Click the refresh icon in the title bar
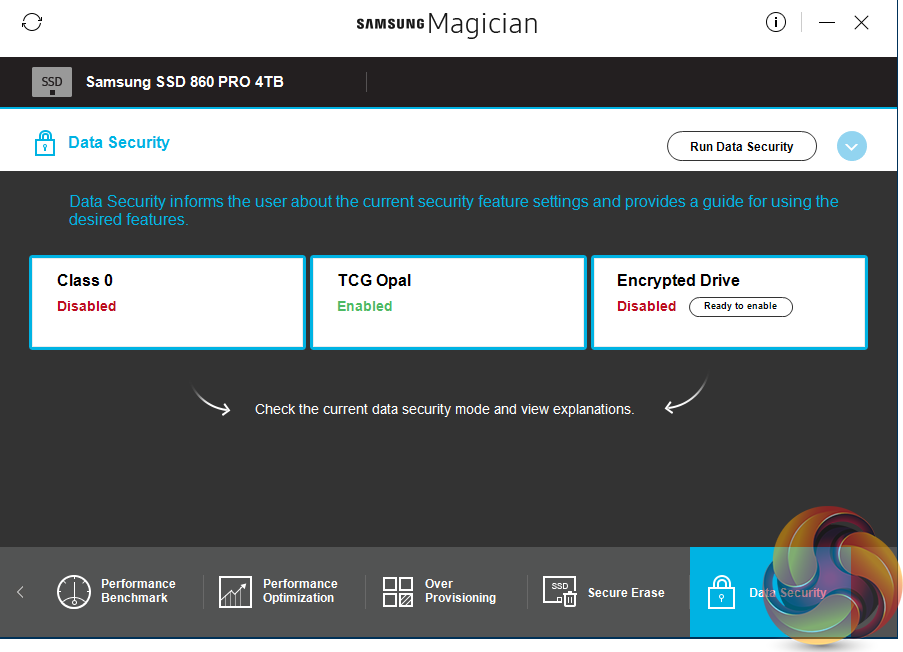This screenshot has width=903, height=652. (32, 22)
